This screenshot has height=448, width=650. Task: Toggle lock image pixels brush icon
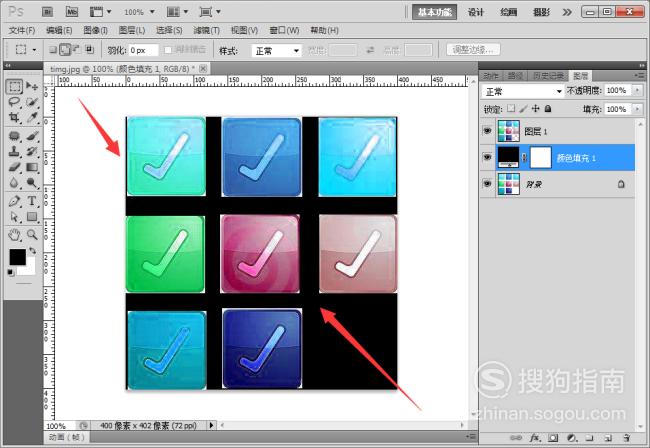524,109
